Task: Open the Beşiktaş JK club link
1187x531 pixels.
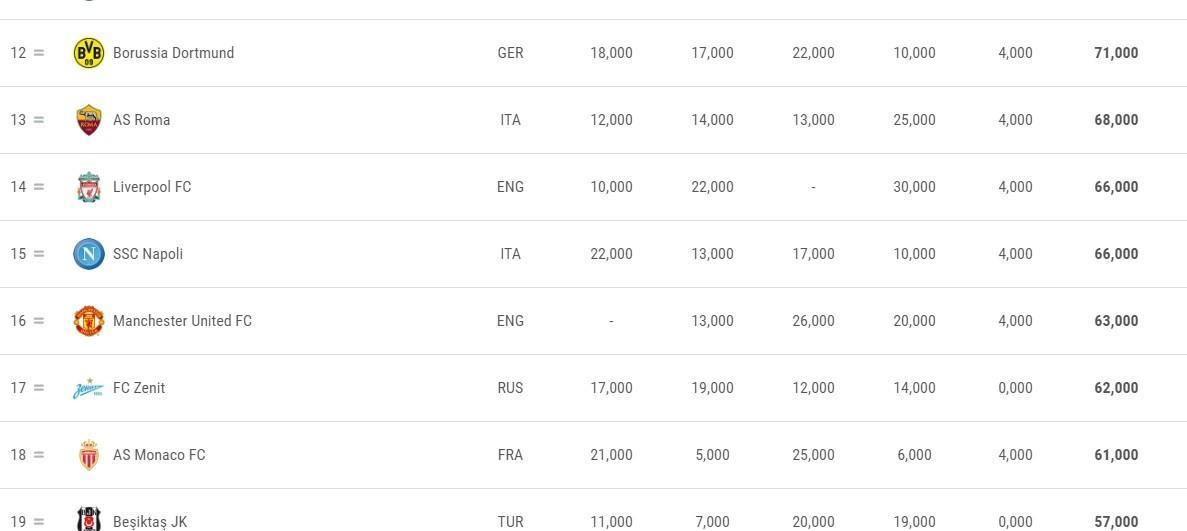Action: click(x=150, y=522)
